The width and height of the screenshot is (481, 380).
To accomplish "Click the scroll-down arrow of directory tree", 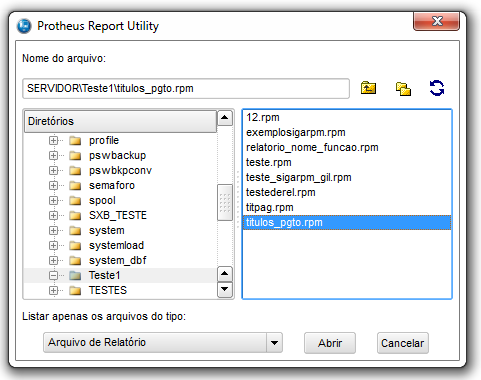I will click(225, 289).
